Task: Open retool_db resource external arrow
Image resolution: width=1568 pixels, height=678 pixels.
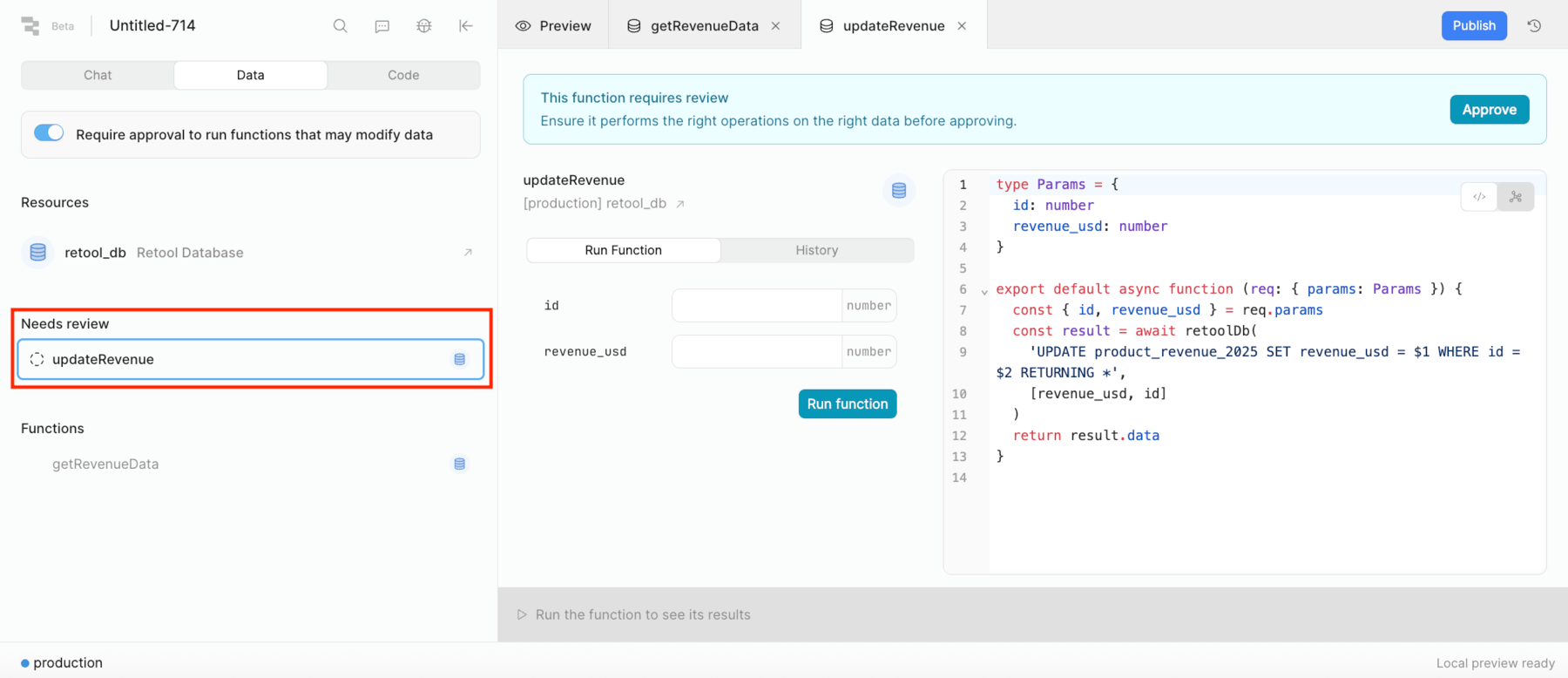Action: (x=468, y=253)
